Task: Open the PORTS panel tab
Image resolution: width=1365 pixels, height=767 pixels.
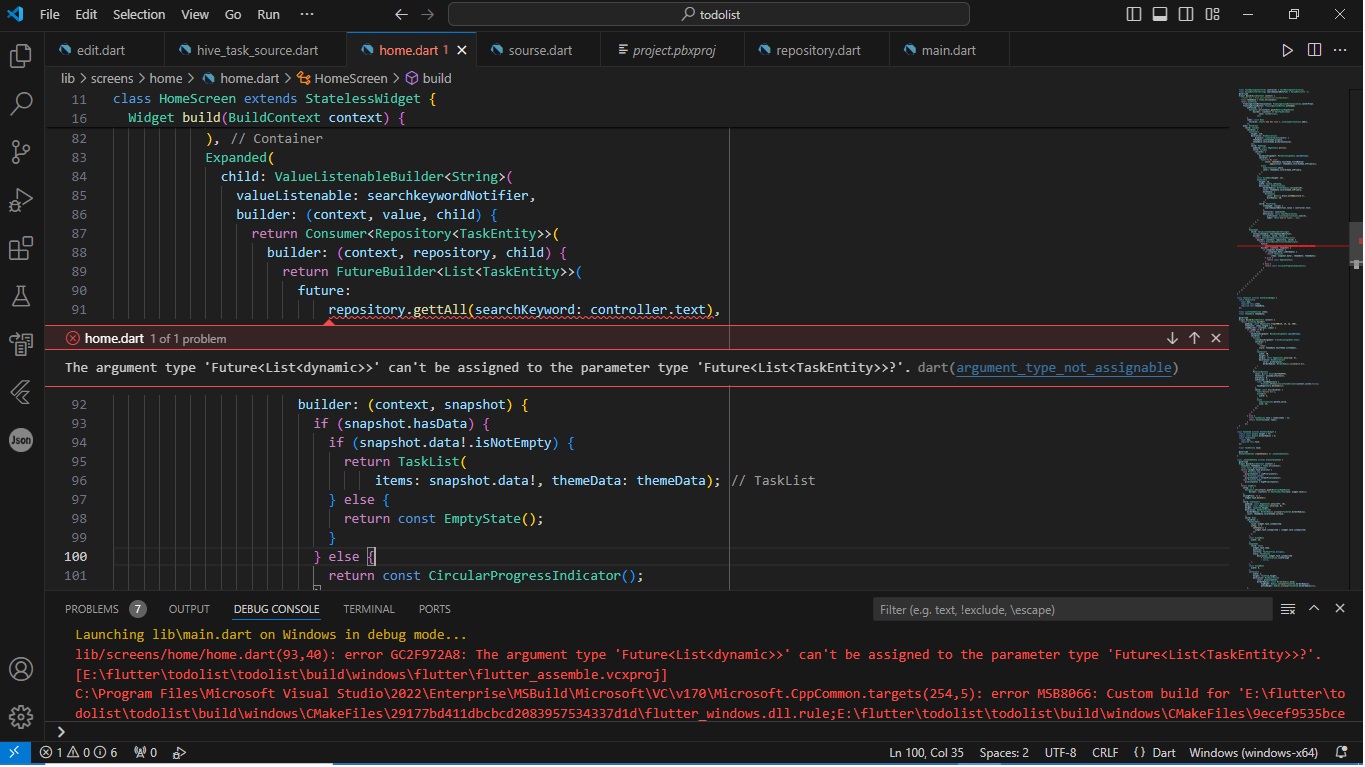Action: coord(434,609)
